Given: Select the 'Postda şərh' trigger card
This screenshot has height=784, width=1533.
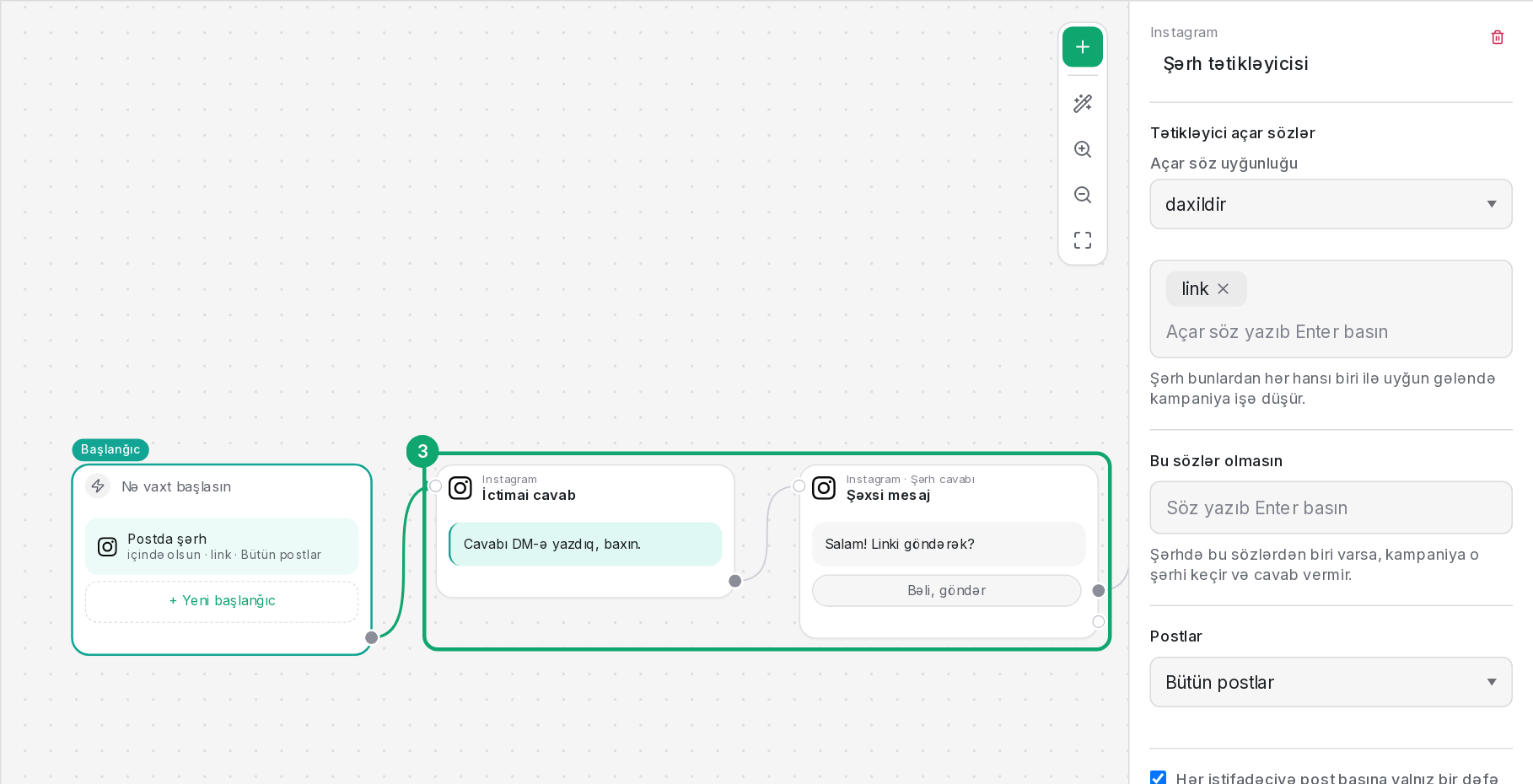Looking at the screenshot, I should [222, 546].
